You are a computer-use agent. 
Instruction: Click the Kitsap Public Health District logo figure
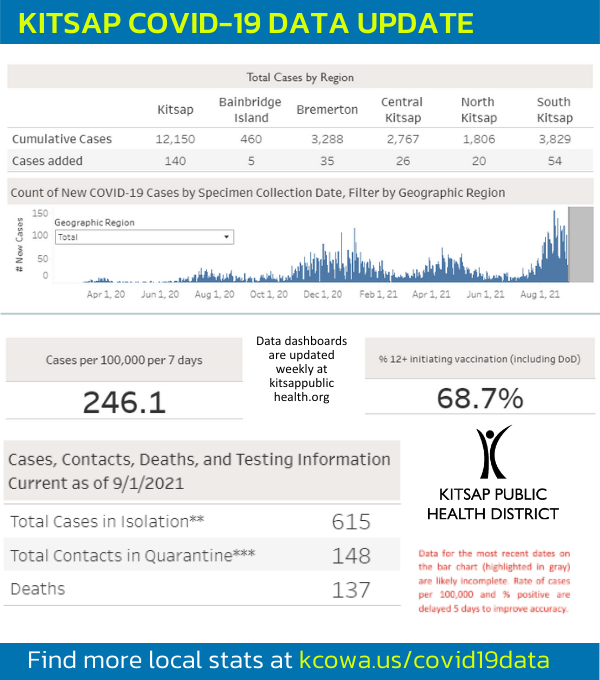(493, 454)
